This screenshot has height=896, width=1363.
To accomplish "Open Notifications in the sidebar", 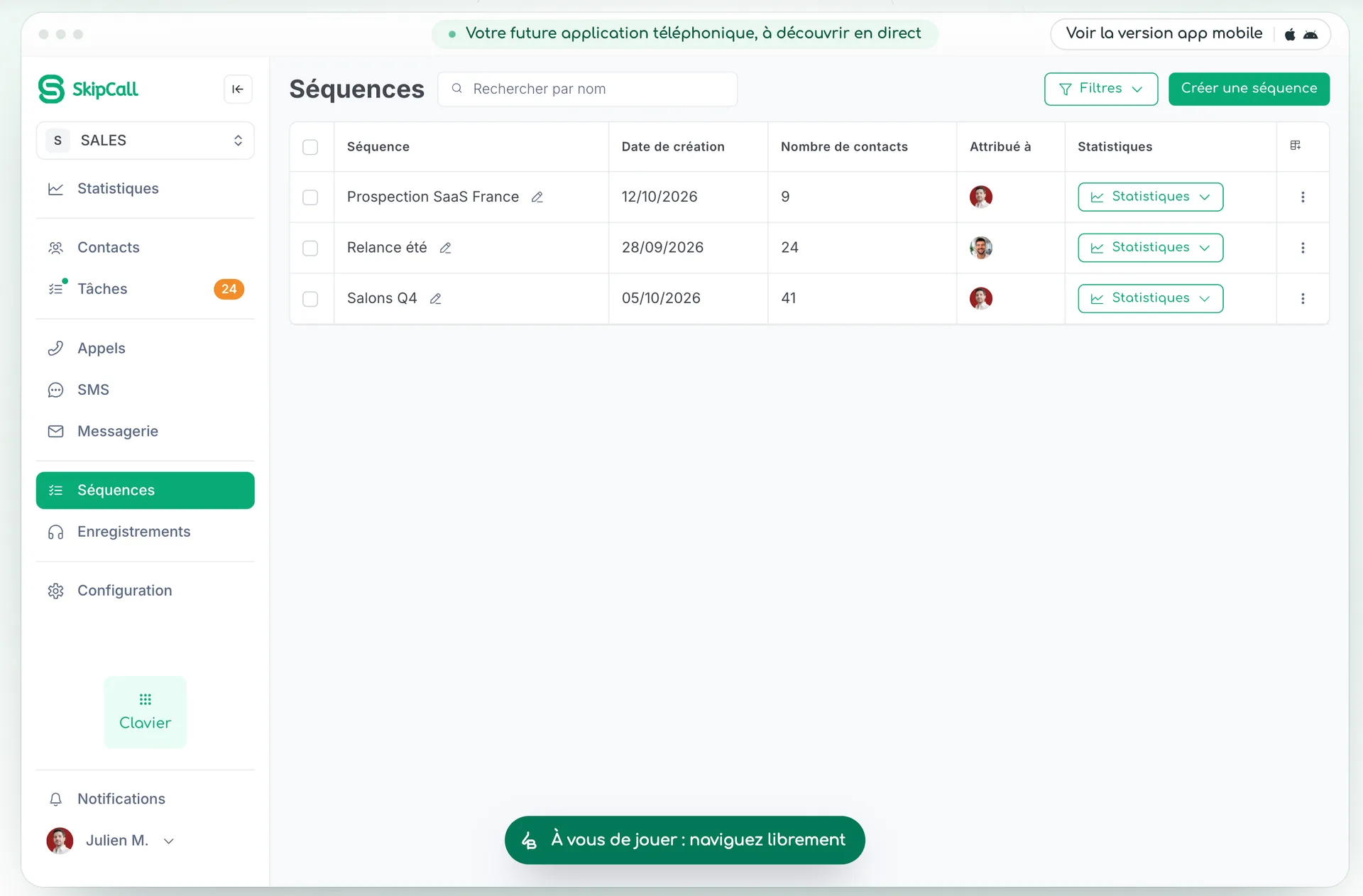I will pyautogui.click(x=145, y=799).
